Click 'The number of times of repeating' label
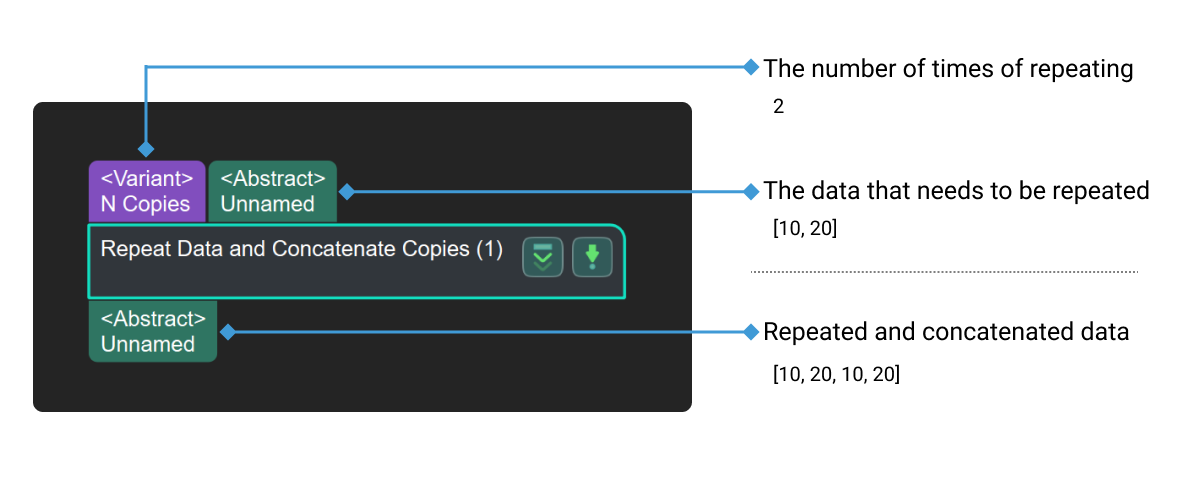 tap(948, 69)
